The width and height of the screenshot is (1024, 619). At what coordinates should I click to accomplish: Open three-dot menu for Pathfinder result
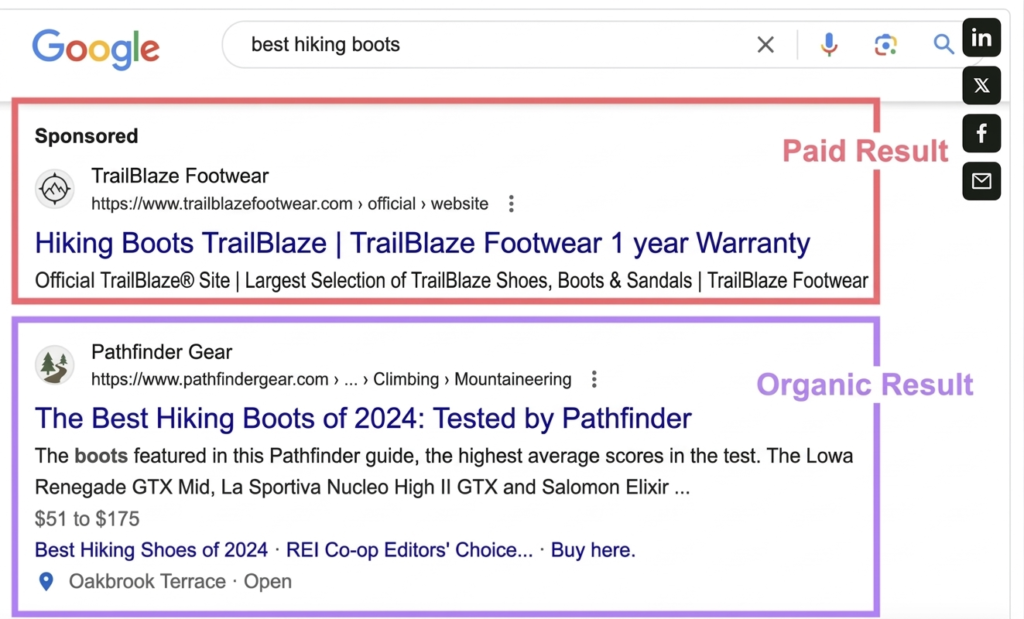point(594,379)
